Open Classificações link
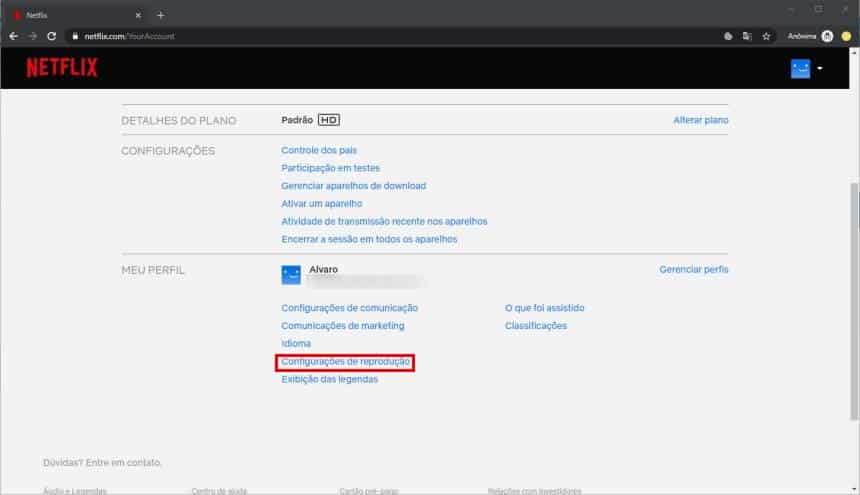This screenshot has height=495, width=860. click(535, 326)
